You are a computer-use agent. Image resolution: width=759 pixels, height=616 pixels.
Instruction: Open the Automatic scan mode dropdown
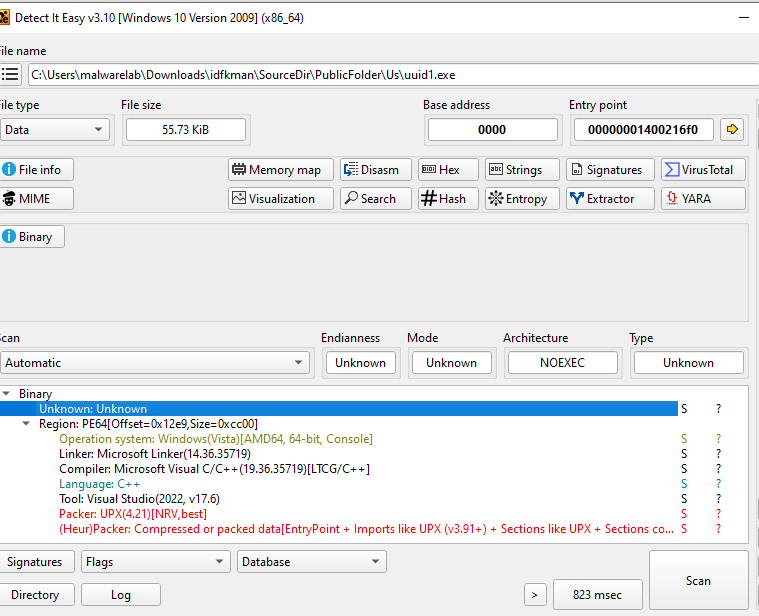coord(154,363)
